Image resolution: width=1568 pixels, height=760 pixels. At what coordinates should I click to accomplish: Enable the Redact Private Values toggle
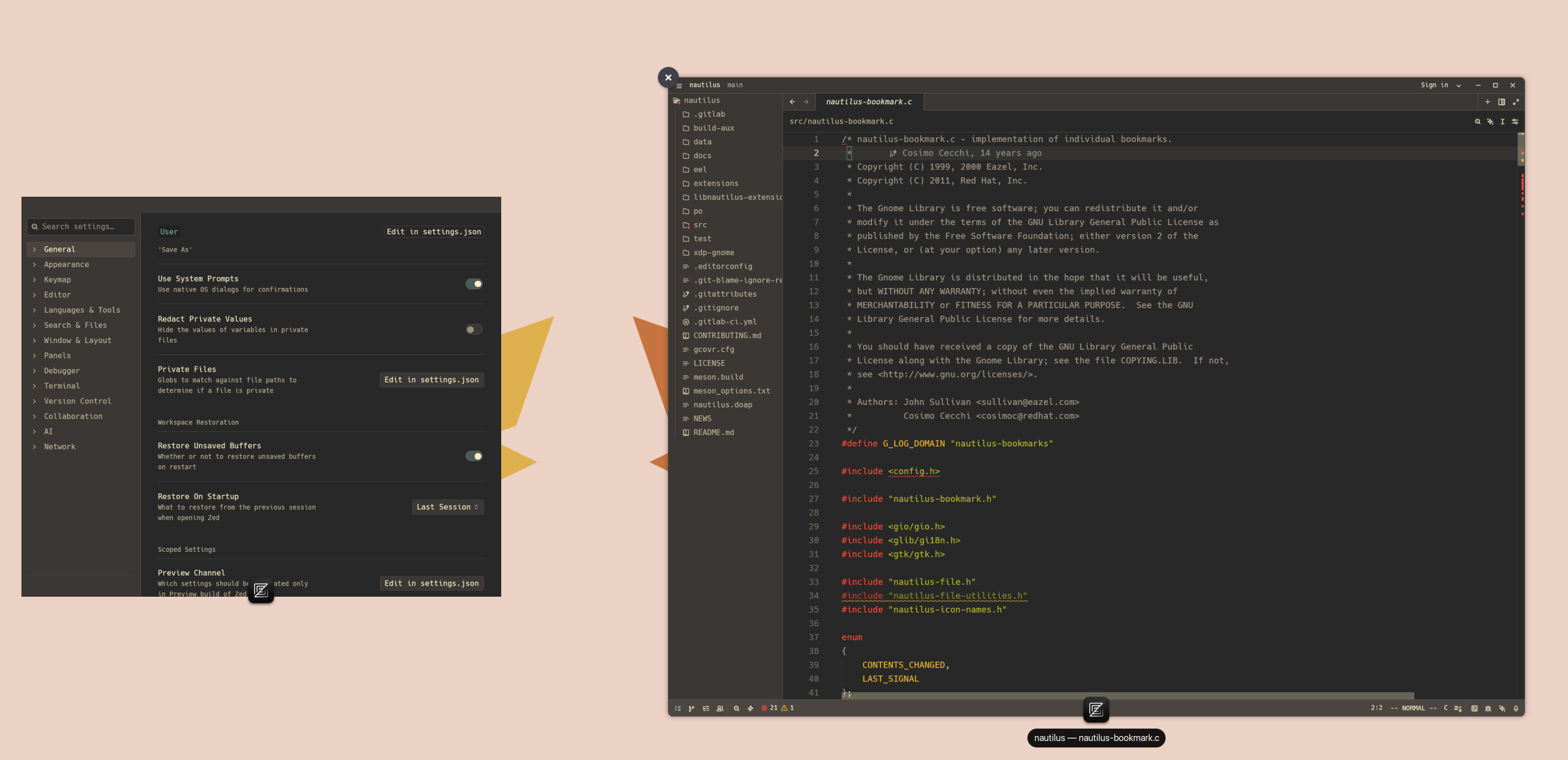474,330
